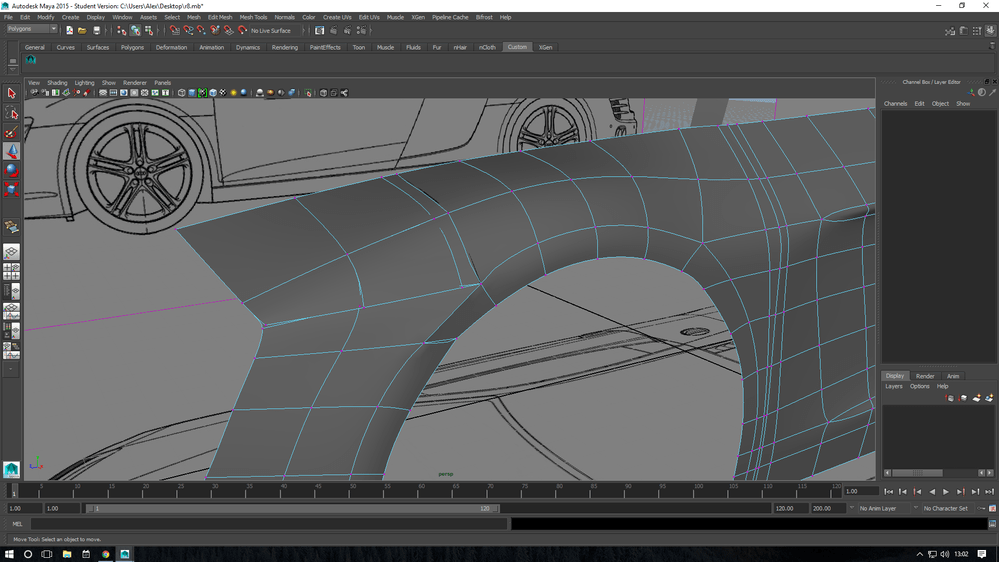999x562 pixels.
Task: Open the Mesh Tools menu
Action: [252, 17]
